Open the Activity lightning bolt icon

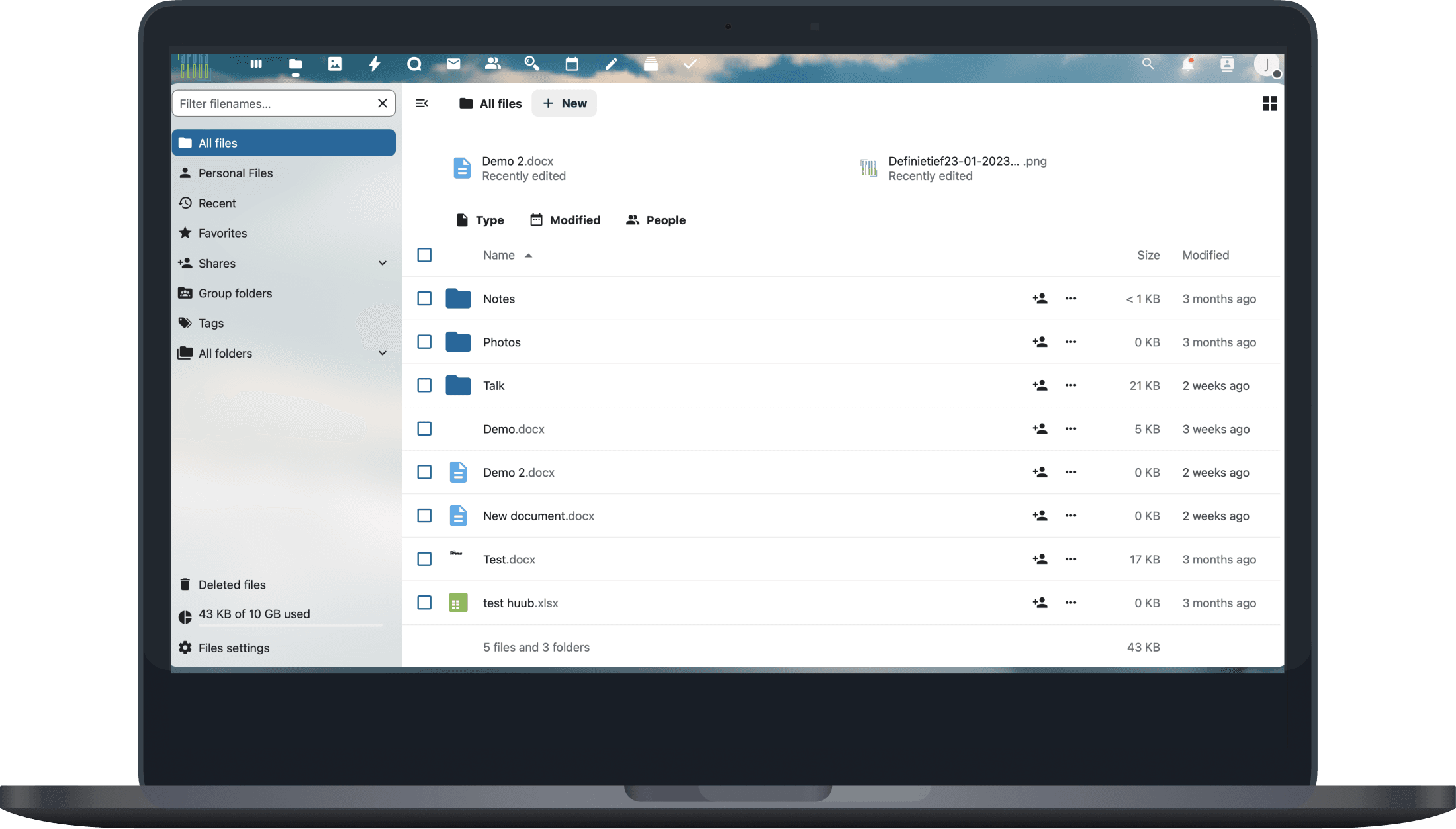(375, 64)
